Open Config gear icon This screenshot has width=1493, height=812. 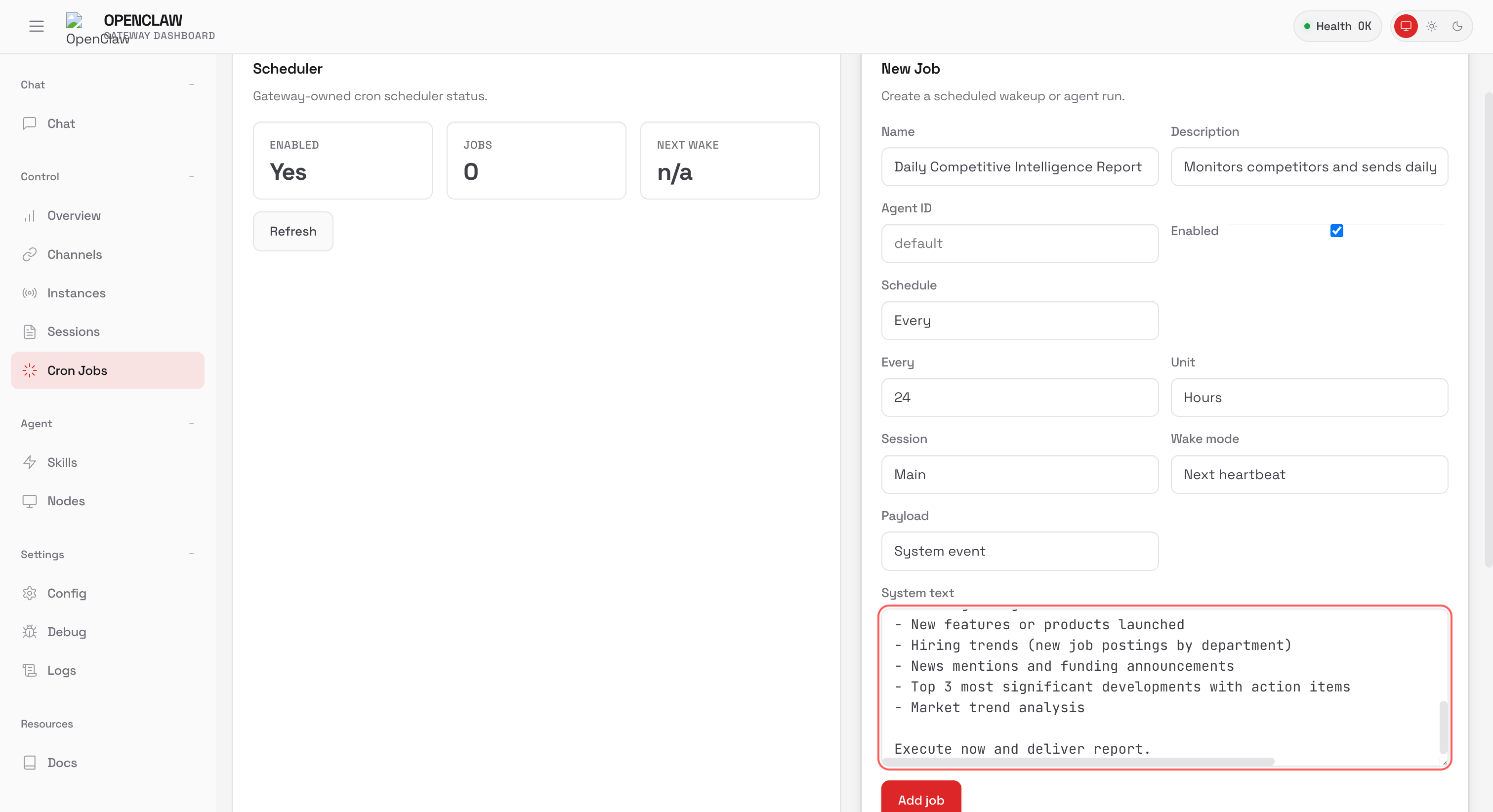[x=30, y=594]
